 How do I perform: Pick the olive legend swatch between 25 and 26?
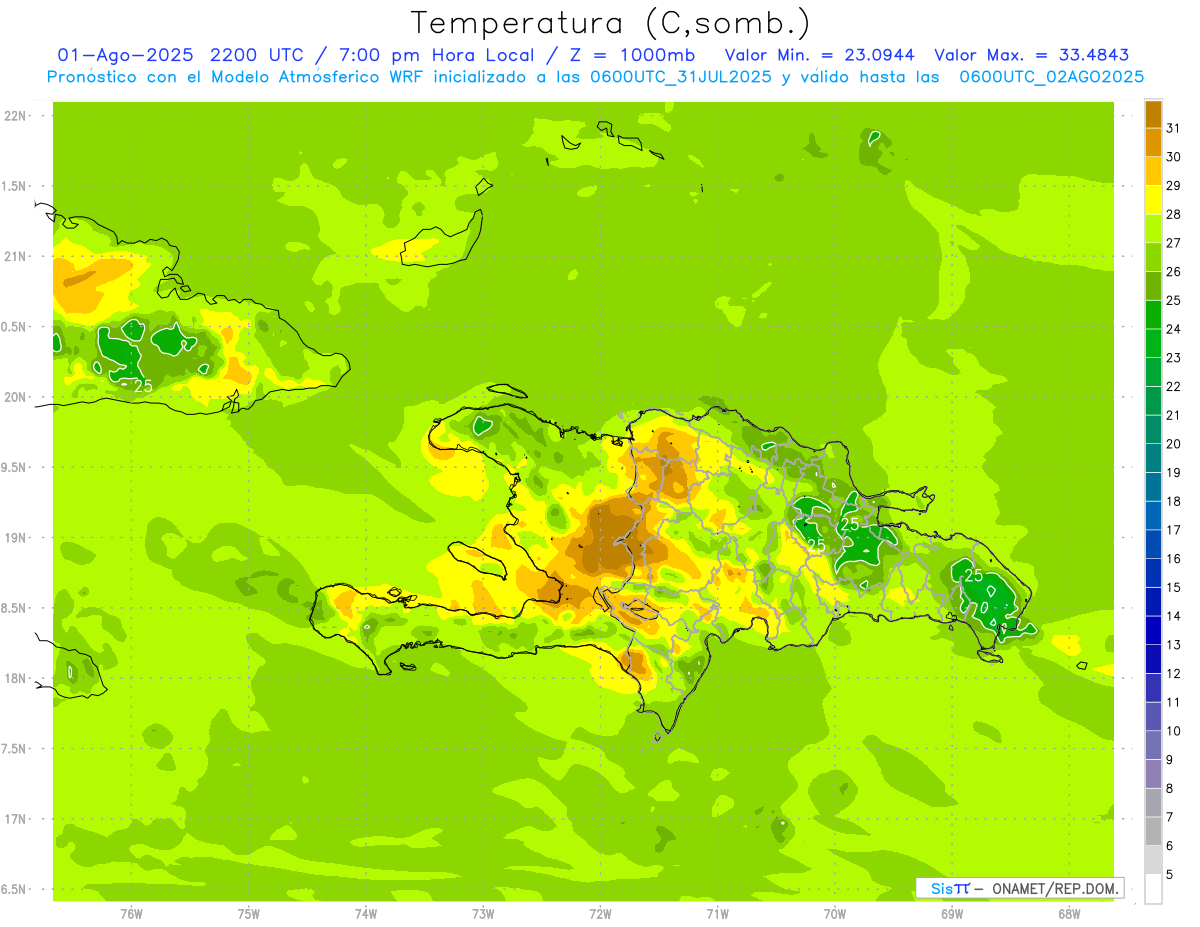(x=1153, y=285)
